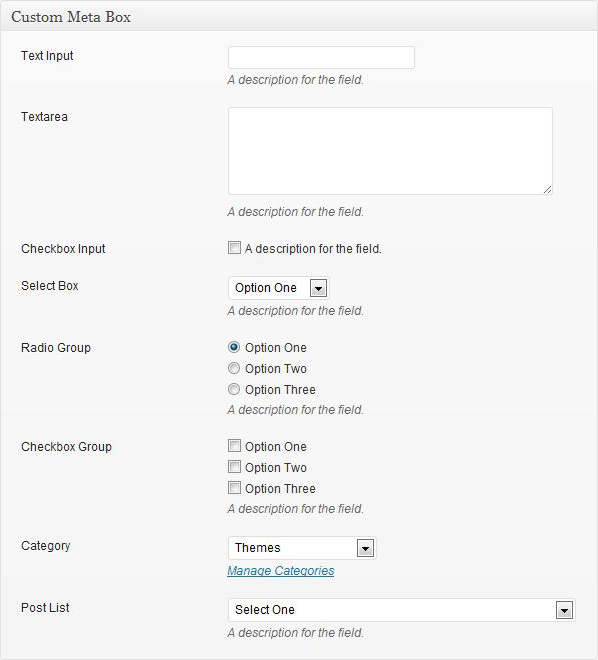Viewport: 598px width, 660px height.
Task: Check Option One in Checkbox Group
Action: pos(234,445)
